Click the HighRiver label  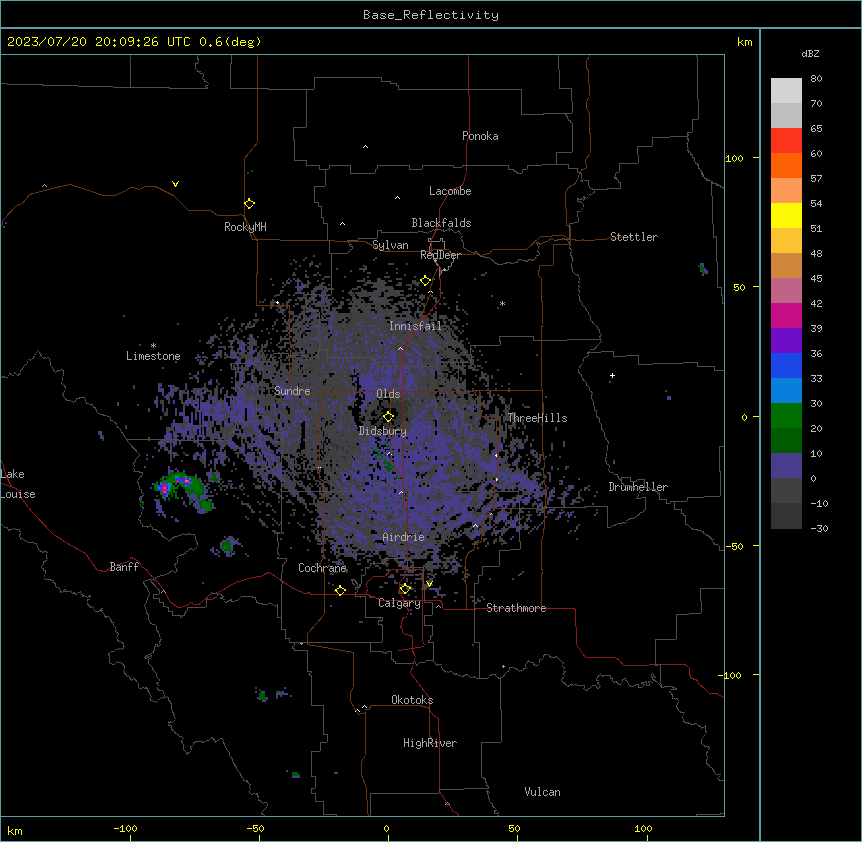pyautogui.click(x=430, y=743)
